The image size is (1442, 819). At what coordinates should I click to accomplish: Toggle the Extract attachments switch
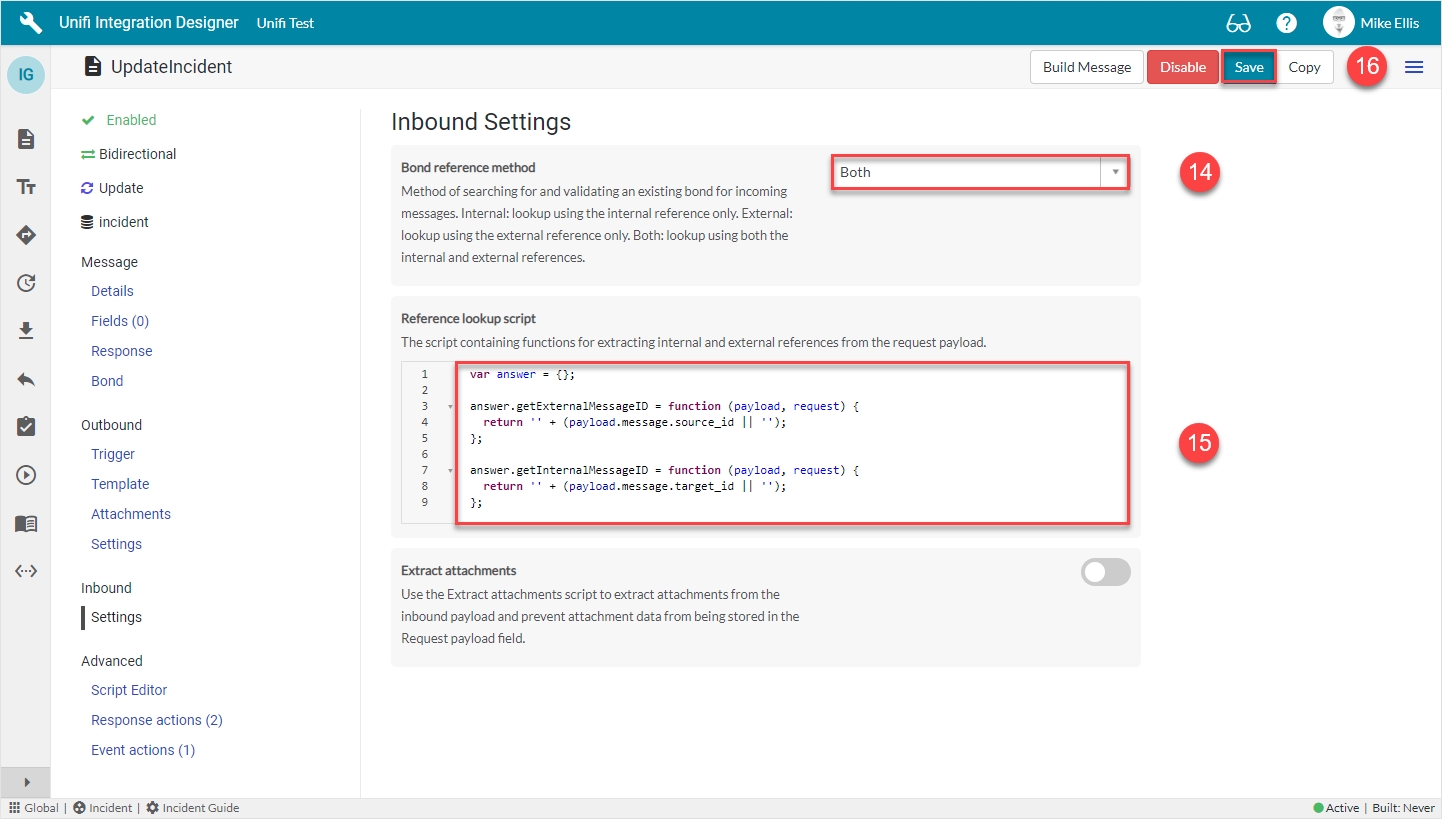coord(1105,572)
